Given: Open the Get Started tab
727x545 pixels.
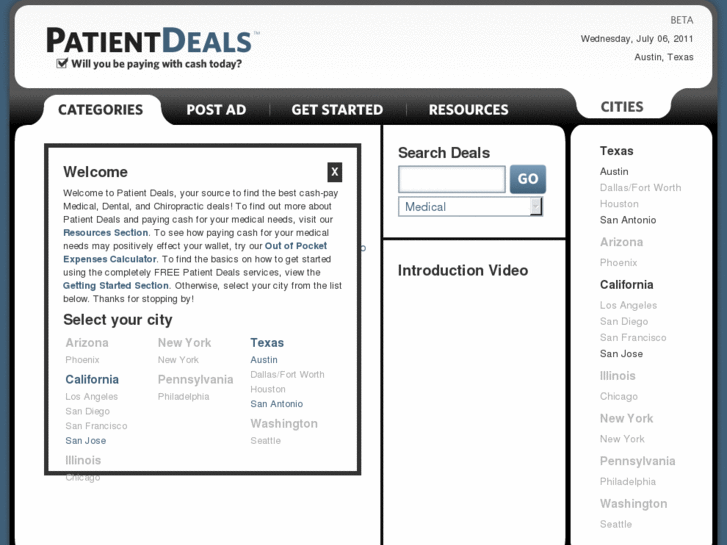Looking at the screenshot, I should click(x=337, y=109).
